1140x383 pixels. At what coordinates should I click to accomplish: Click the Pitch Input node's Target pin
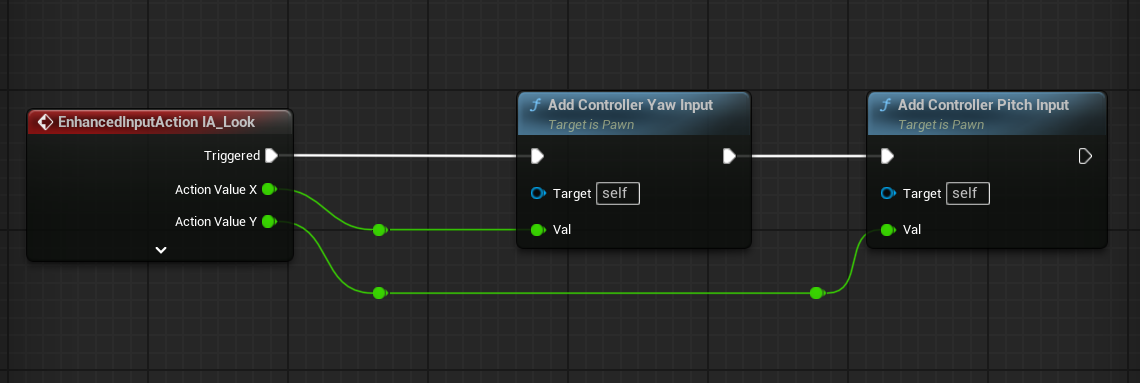point(888,193)
